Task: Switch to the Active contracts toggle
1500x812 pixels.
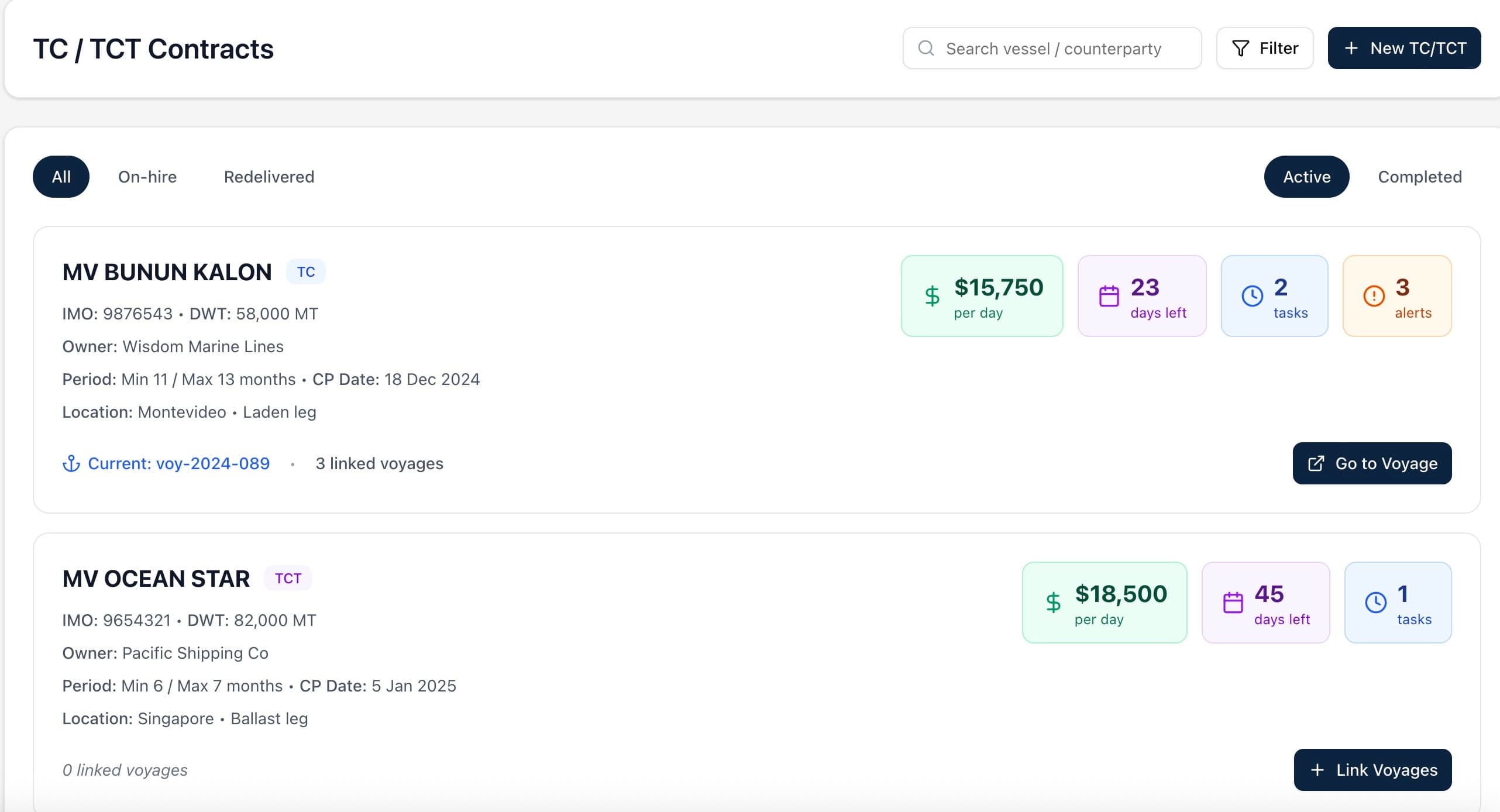Action: [x=1306, y=177]
